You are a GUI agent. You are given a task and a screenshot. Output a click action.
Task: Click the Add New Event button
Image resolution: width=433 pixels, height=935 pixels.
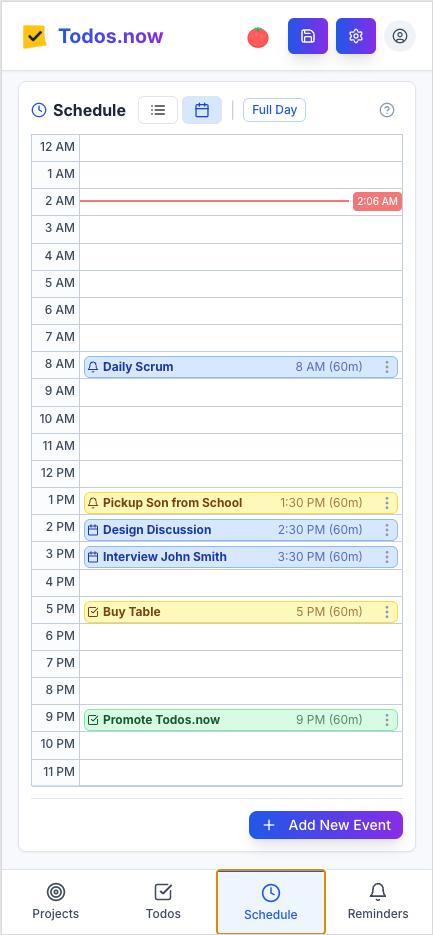326,825
